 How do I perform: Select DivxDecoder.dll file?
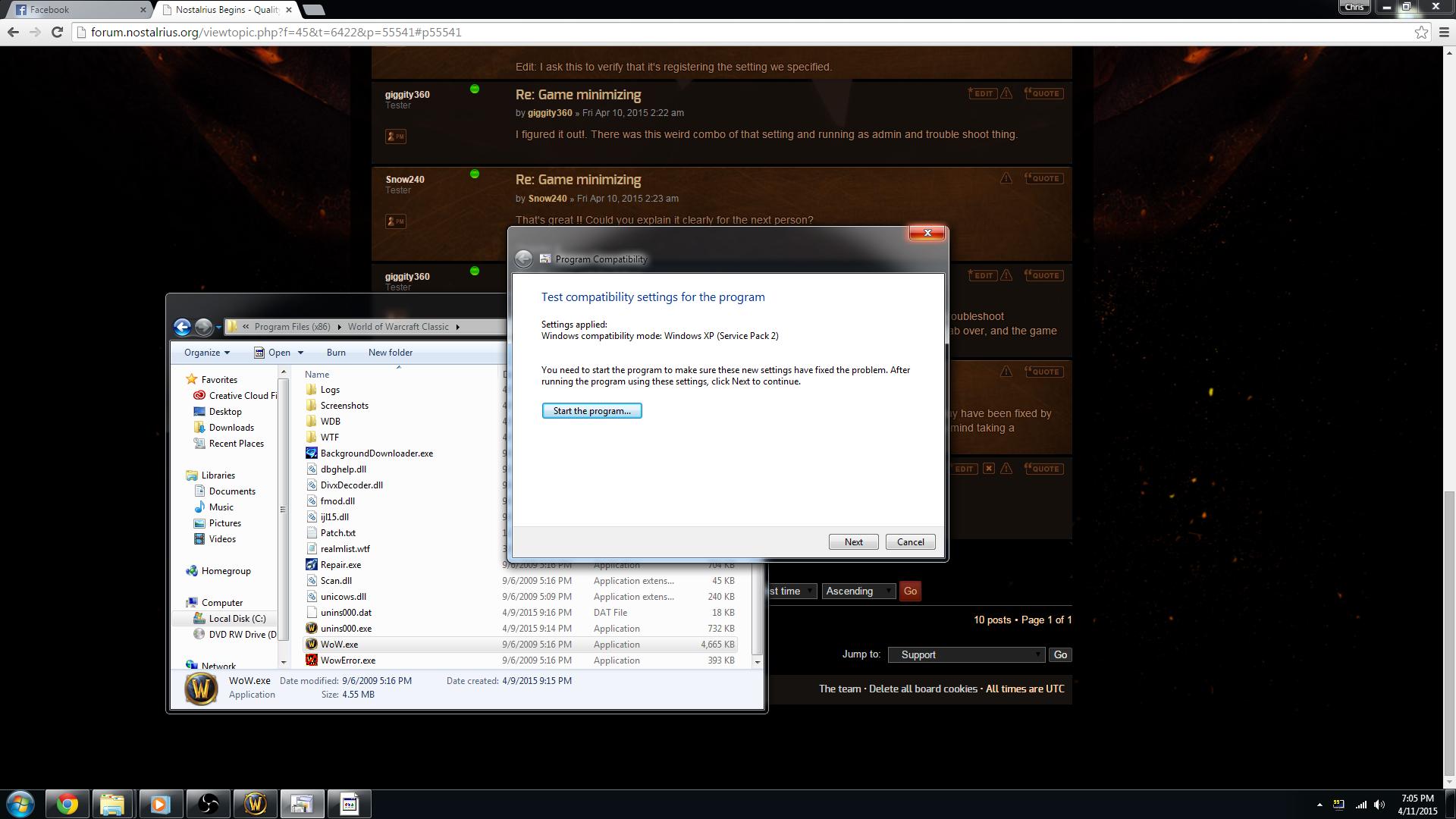(x=351, y=485)
